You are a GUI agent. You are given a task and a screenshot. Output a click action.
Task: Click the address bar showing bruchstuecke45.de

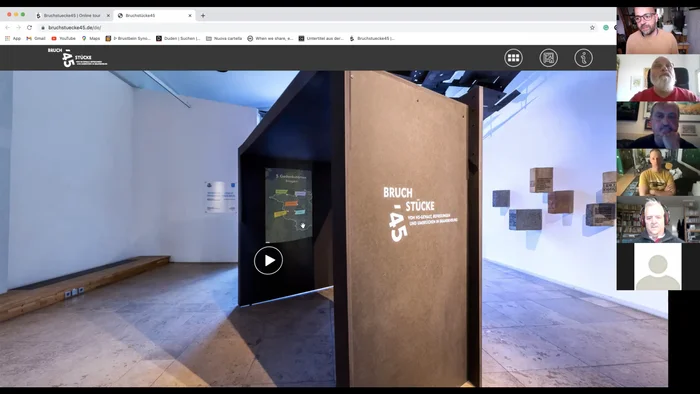pos(312,28)
